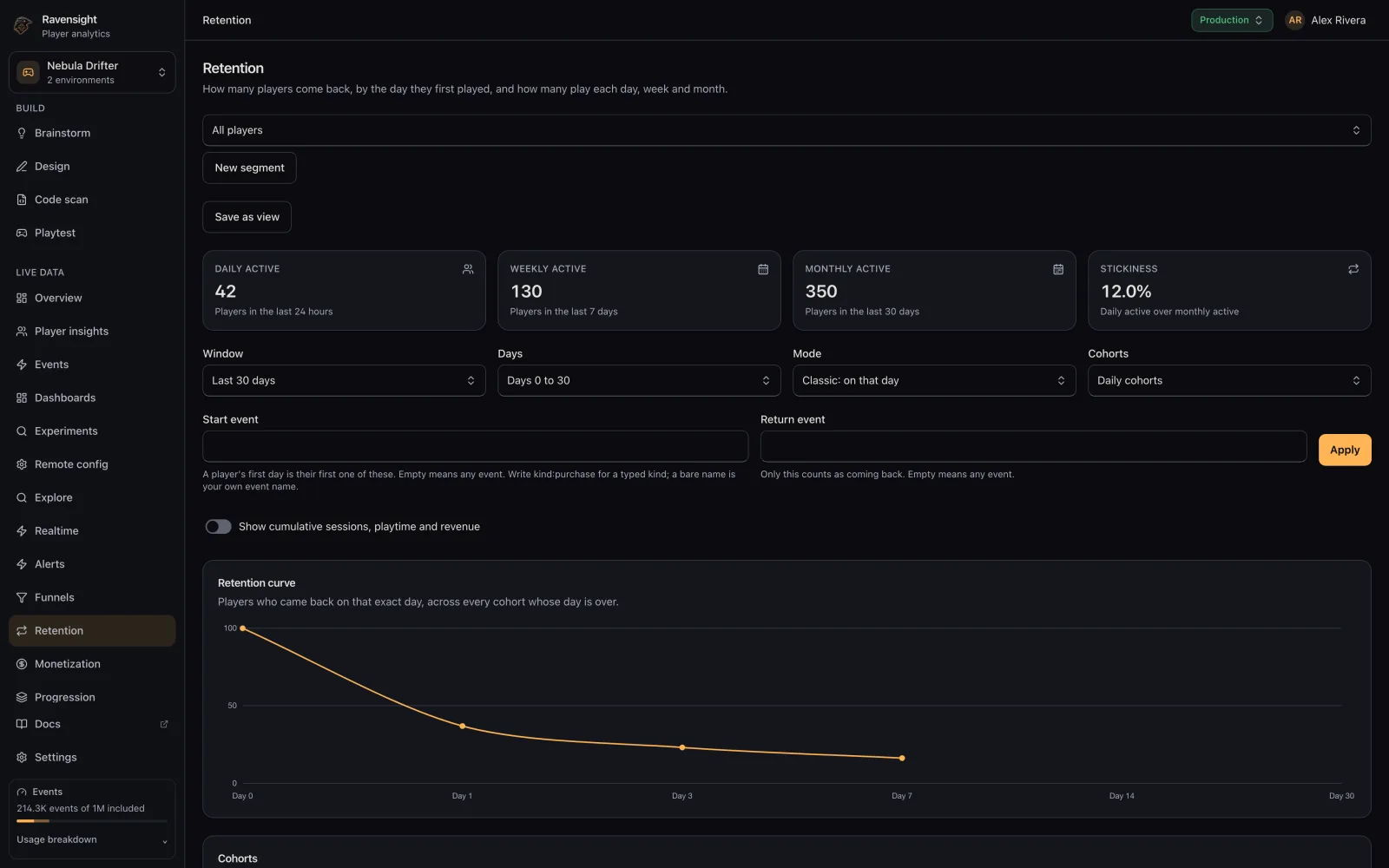This screenshot has height=868, width=1389.
Task: Click the Docs external link icon
Action: coord(164,724)
